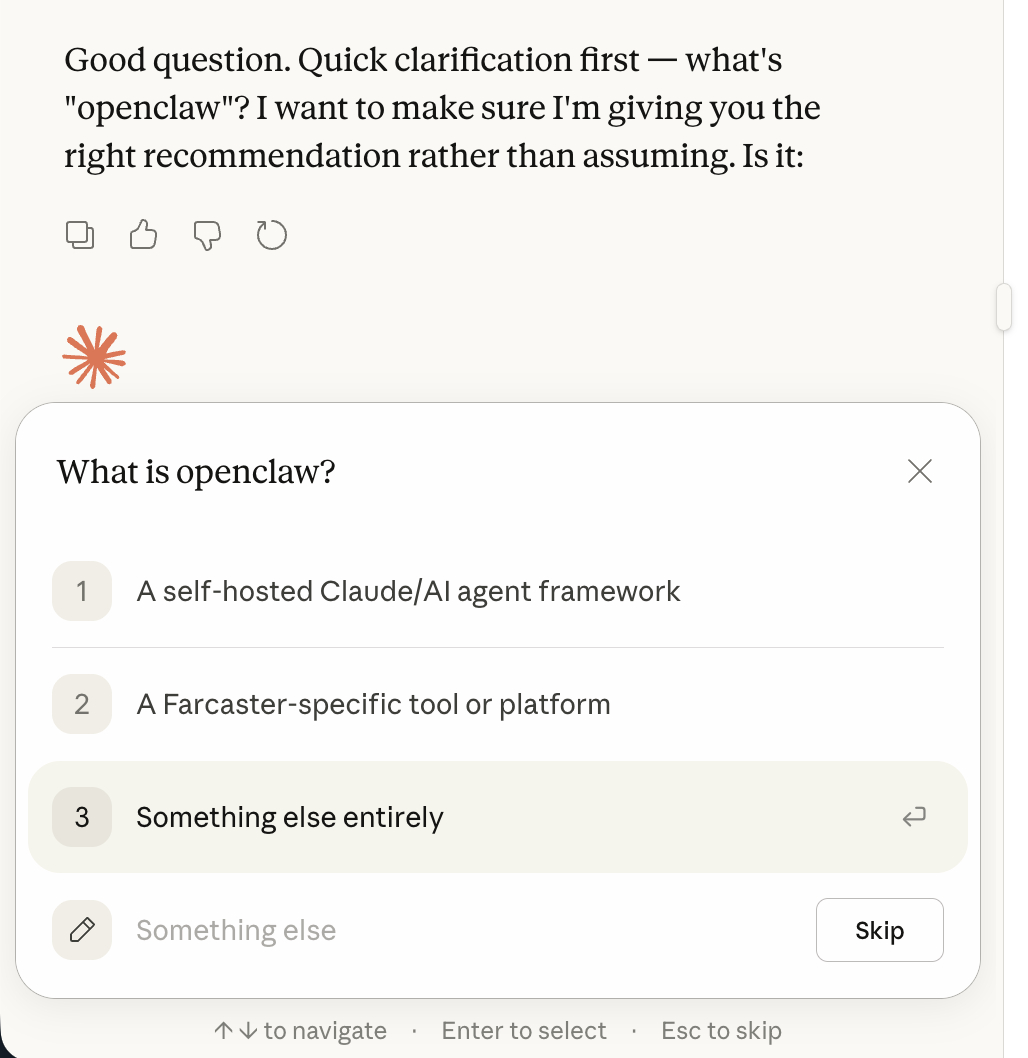The image size is (1028, 1058).
Task: Click the 'Enter to select' hint text
Action: (x=524, y=1031)
